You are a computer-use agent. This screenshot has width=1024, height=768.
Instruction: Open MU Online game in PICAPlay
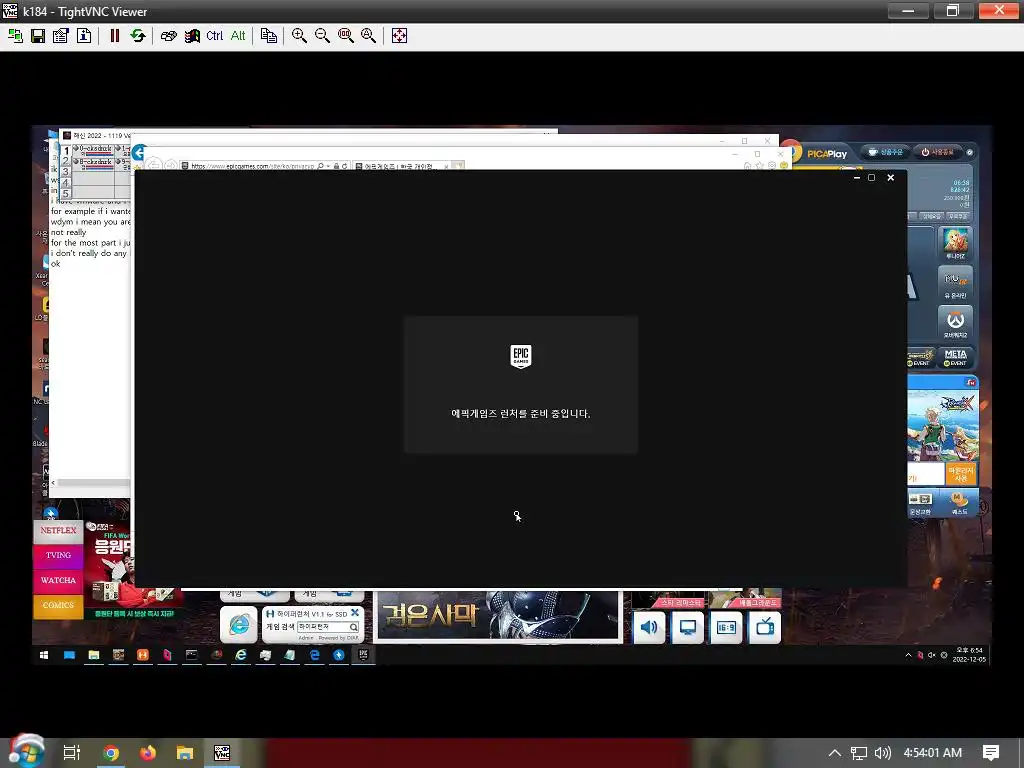point(955,283)
